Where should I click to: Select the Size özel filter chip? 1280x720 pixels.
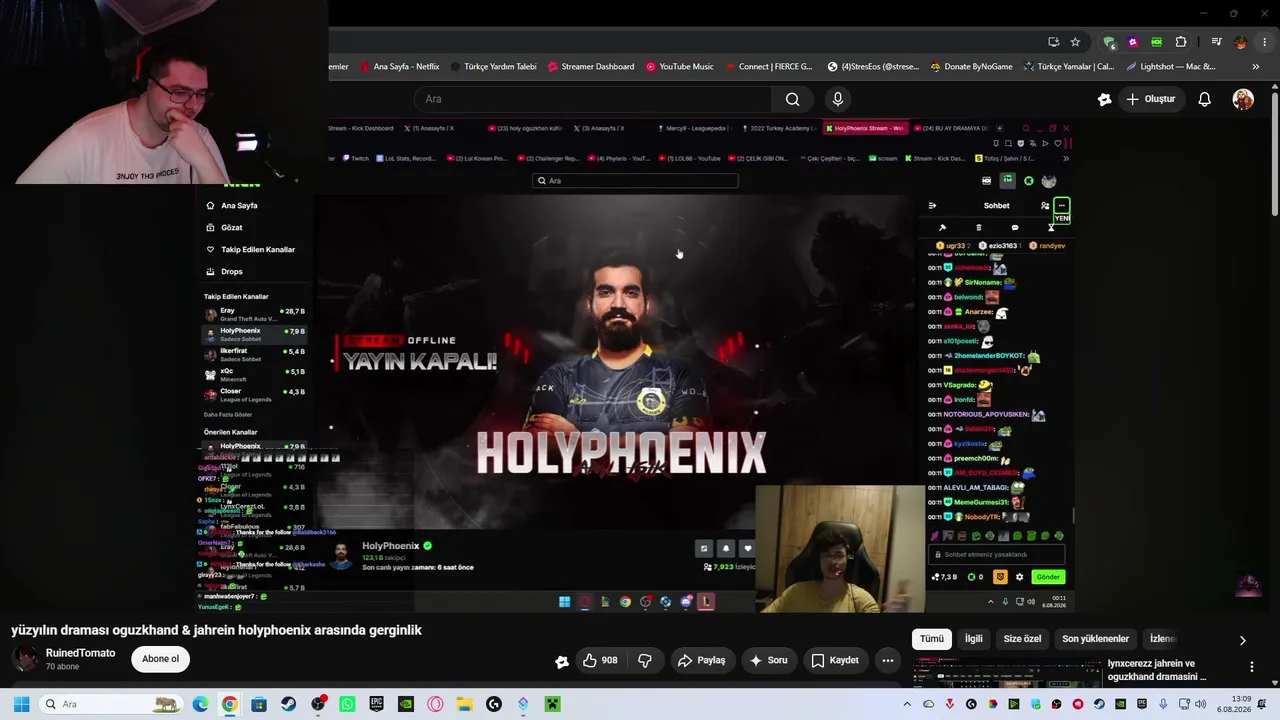pyautogui.click(x=1022, y=639)
